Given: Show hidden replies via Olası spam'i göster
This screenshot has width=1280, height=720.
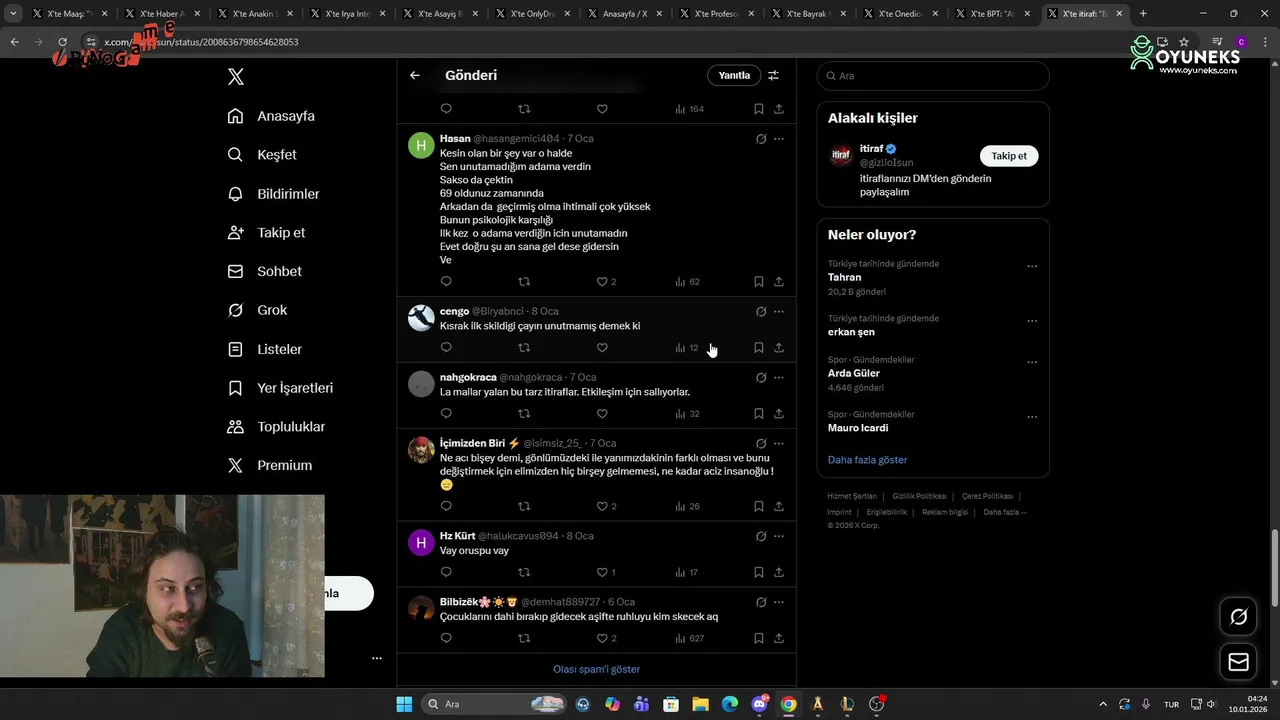Looking at the screenshot, I should [x=596, y=669].
